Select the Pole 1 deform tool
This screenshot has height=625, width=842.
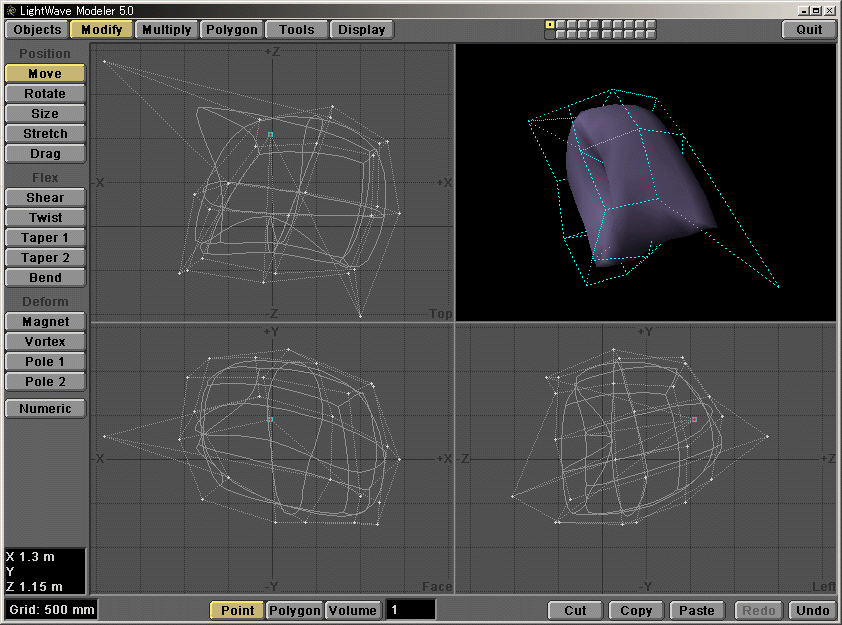click(44, 361)
